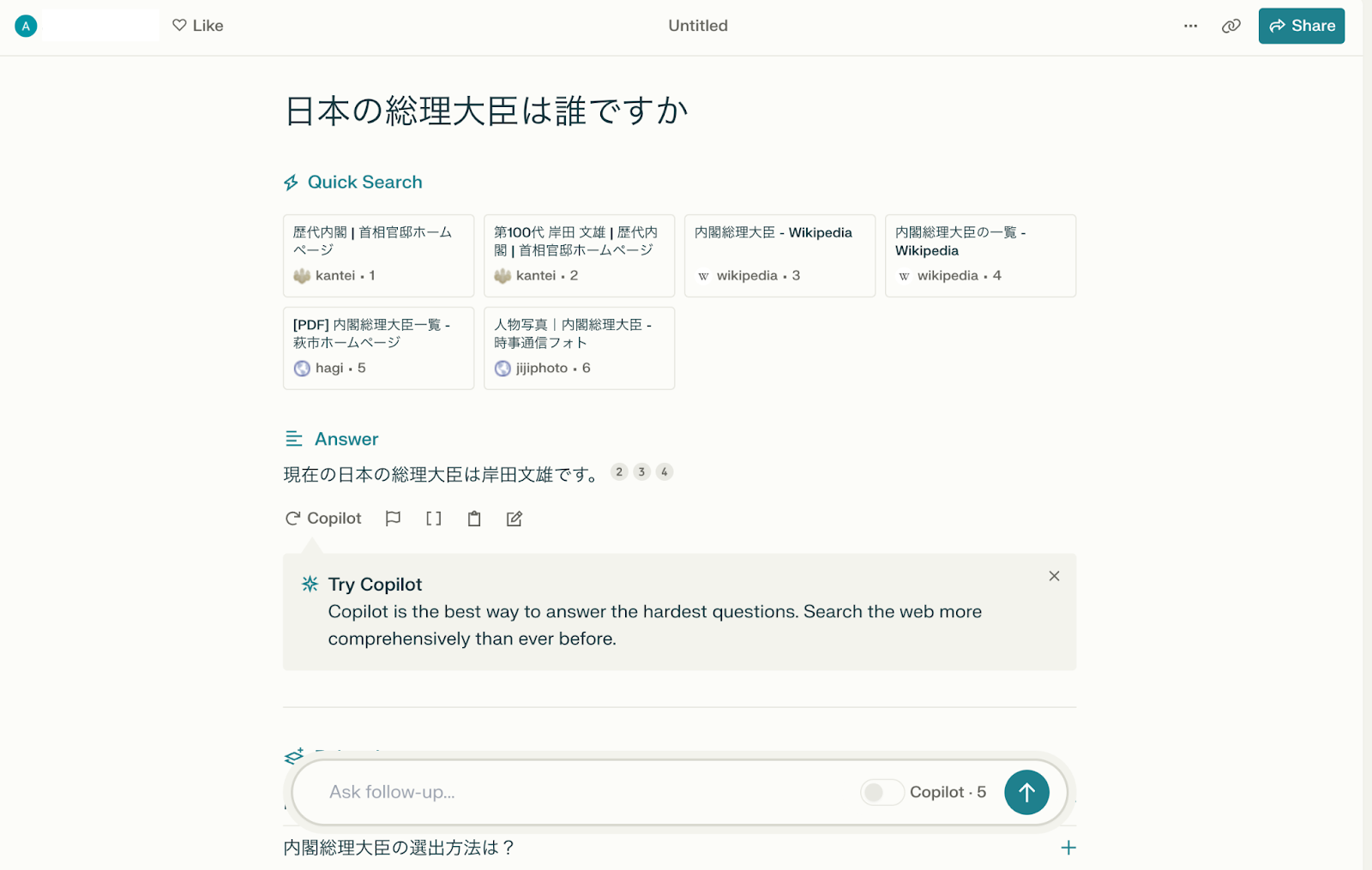Screen dimensions: 1372x870
Task: Open the three-dots more options menu
Action: 1190,26
